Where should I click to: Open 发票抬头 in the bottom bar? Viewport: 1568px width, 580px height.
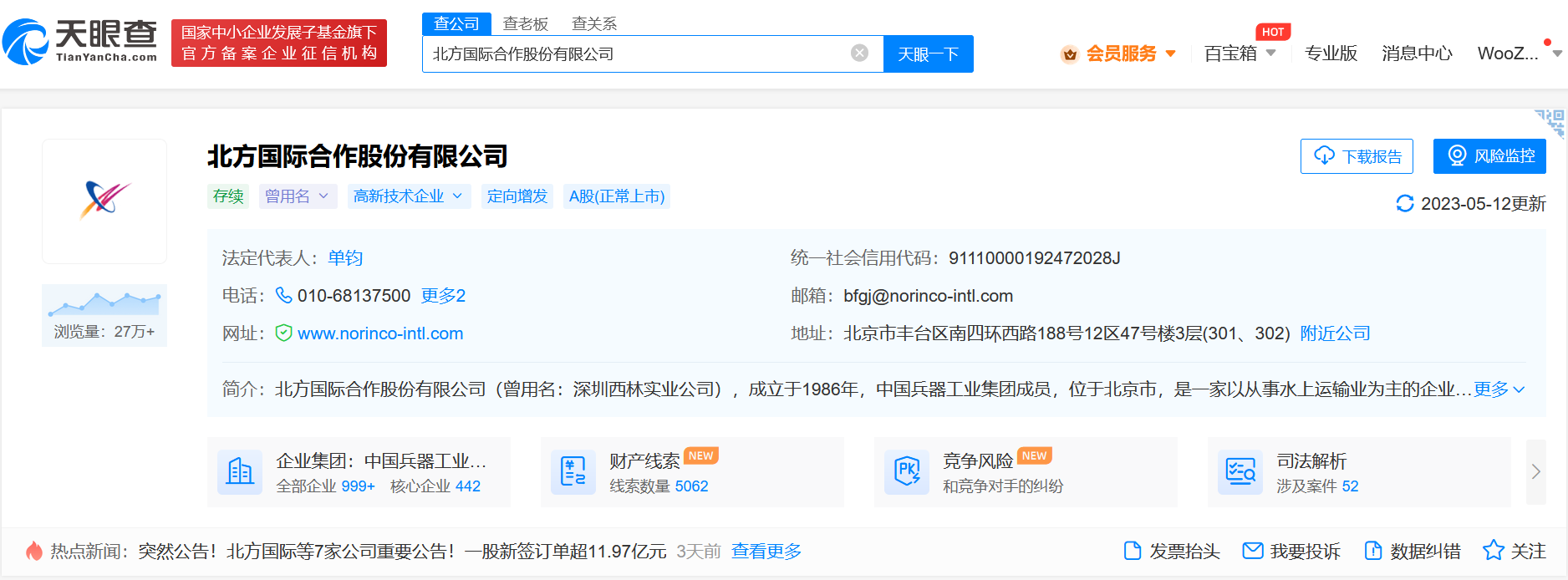1172,552
